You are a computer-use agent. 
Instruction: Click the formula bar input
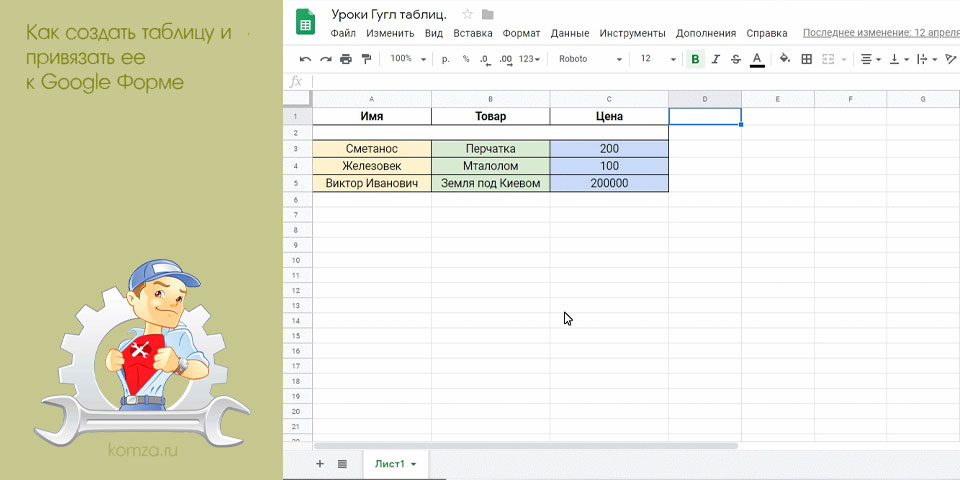[636, 81]
